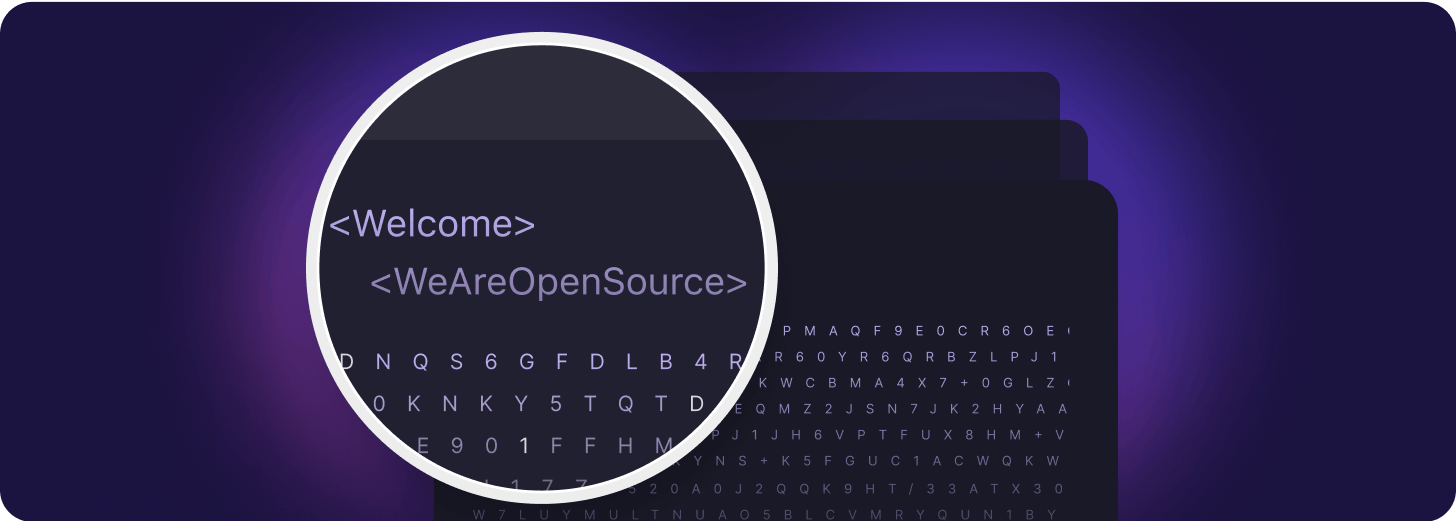The height and width of the screenshot is (521, 1456).
Task: Select digit 5 in magnified 0KNKY5 row
Action: 556,404
